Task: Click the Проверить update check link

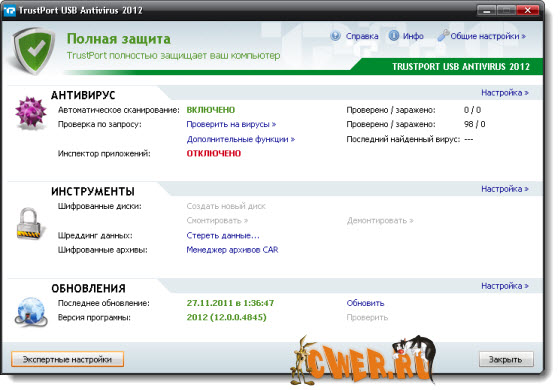Action: tap(367, 318)
